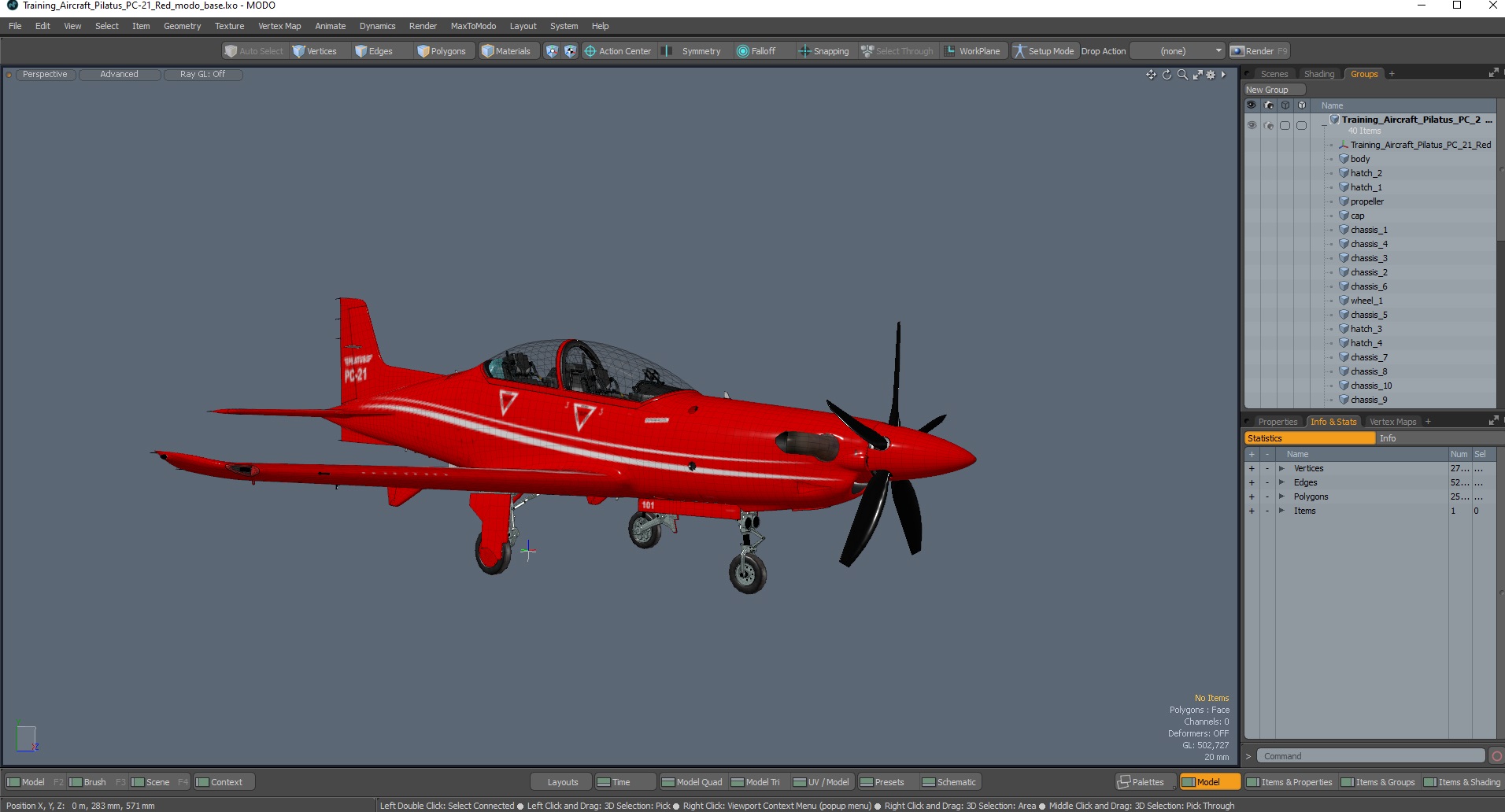Open Layouts dropdown
The height and width of the screenshot is (812, 1505).
(562, 782)
